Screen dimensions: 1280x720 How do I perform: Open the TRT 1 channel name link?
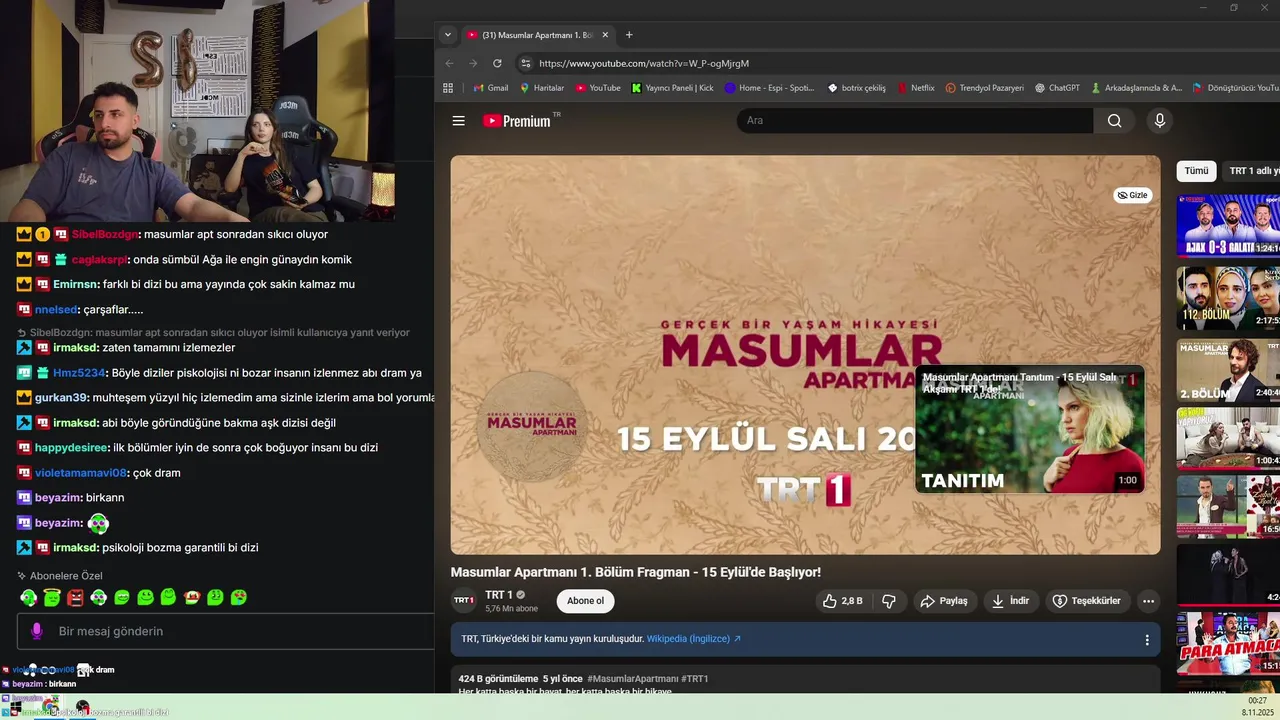click(x=499, y=595)
